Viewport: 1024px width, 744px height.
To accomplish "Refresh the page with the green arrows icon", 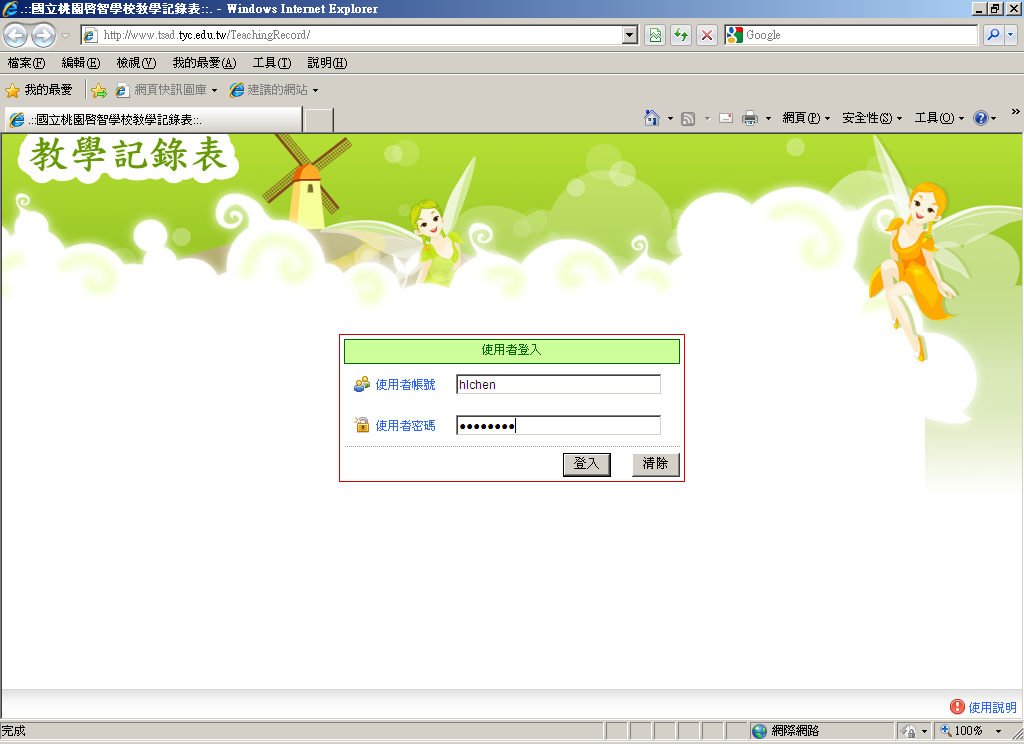I will [x=681, y=35].
